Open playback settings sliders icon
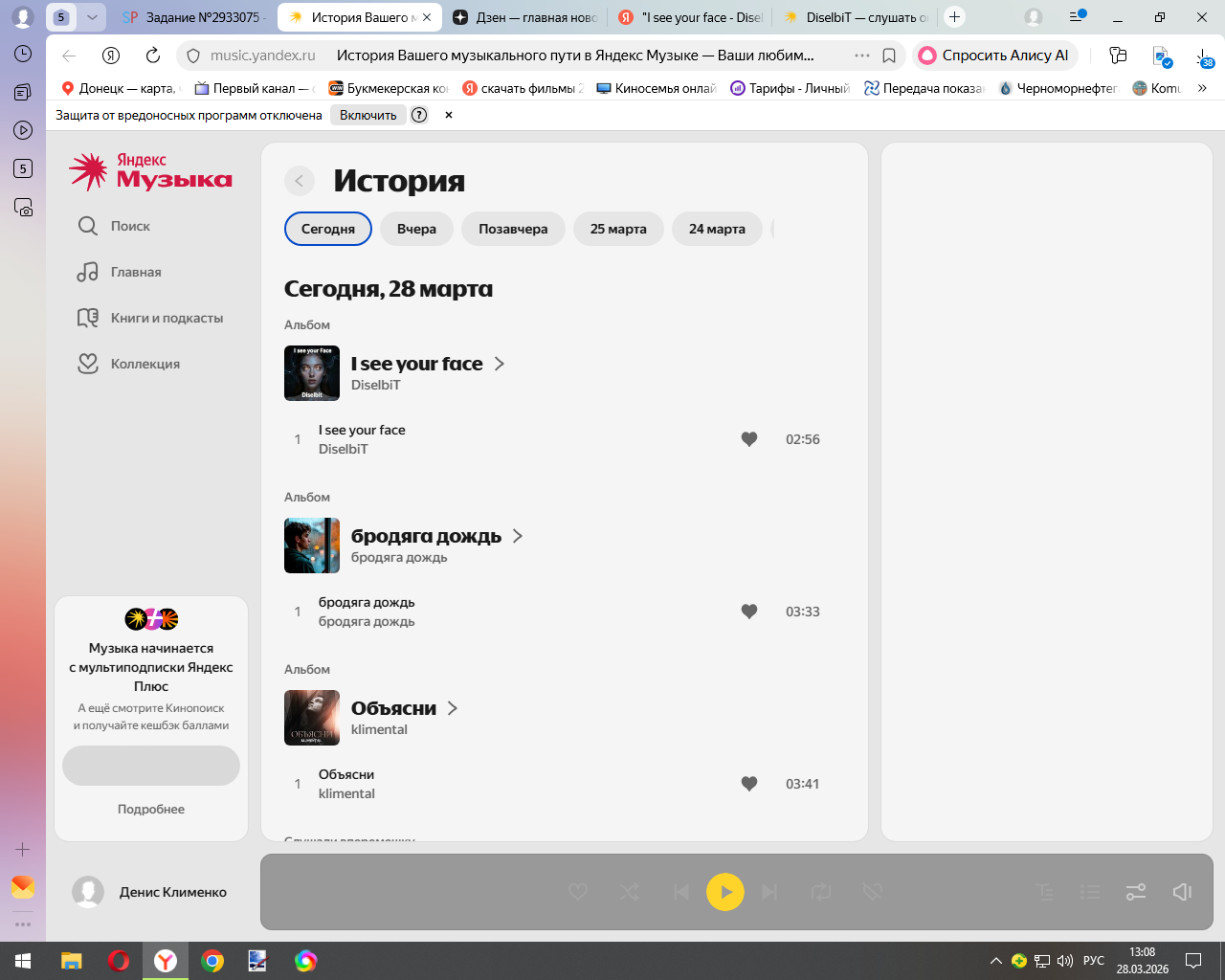The width and height of the screenshot is (1225, 980). (1136, 892)
